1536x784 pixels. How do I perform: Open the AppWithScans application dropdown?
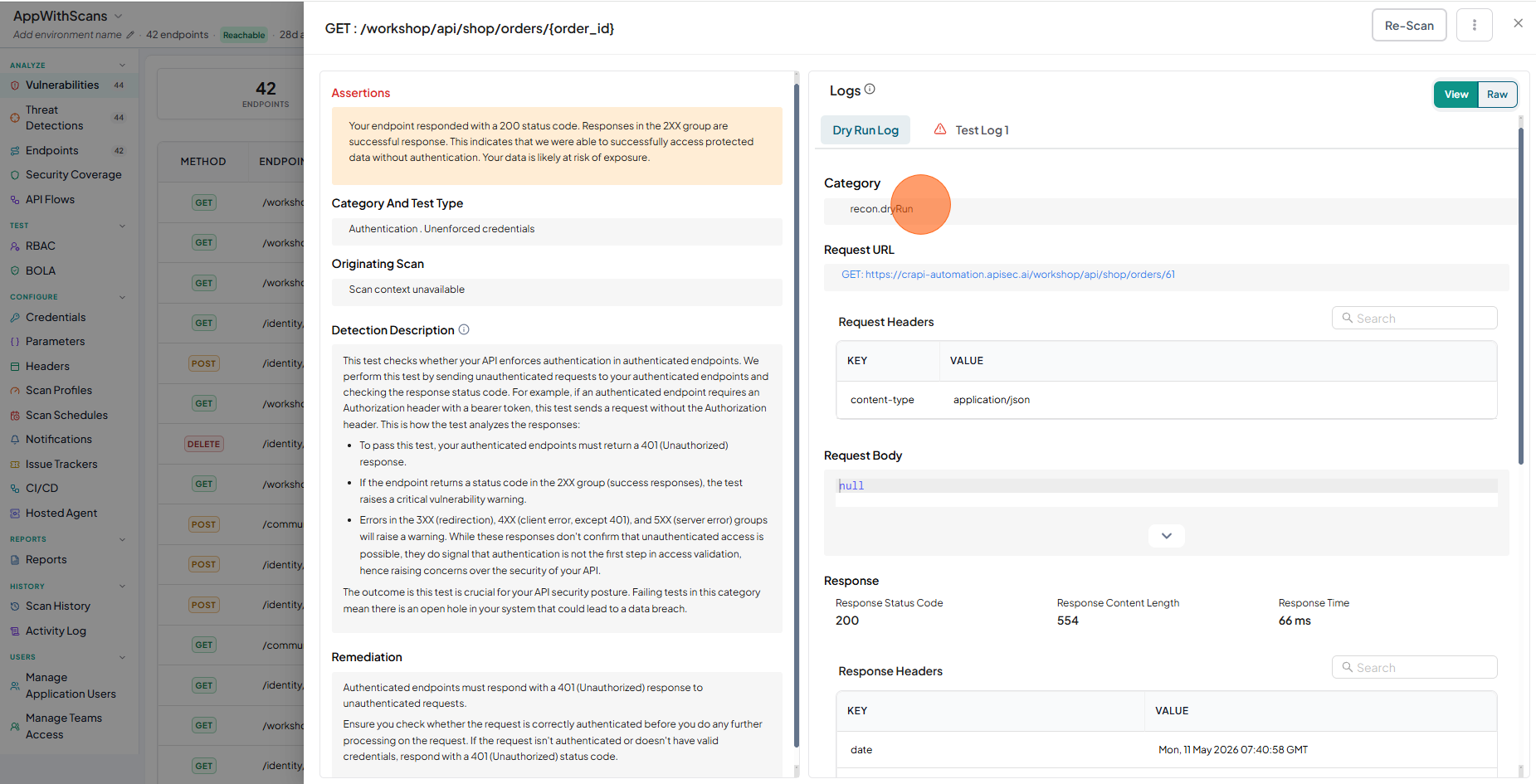coord(68,16)
